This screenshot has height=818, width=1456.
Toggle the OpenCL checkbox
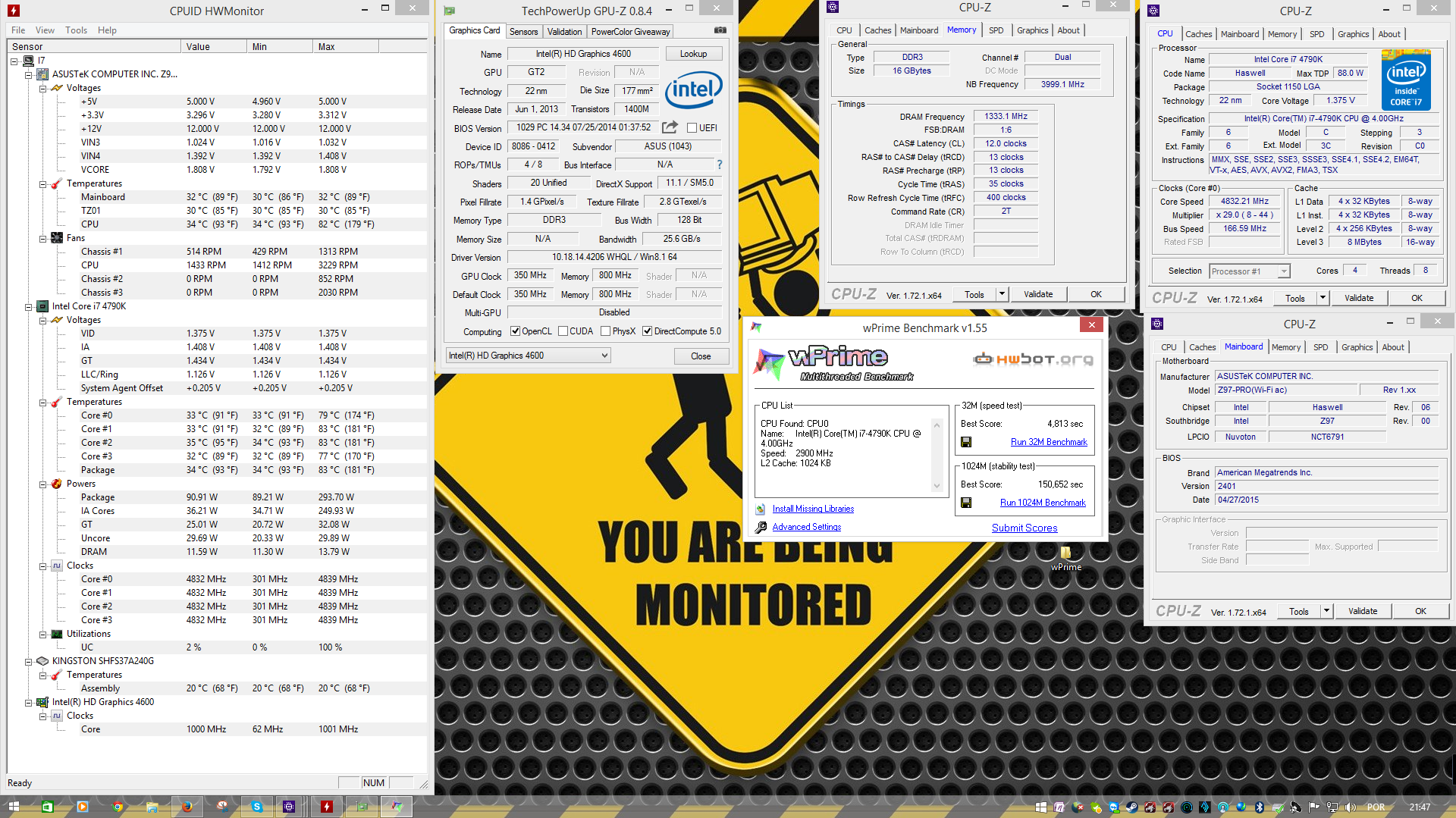coord(516,331)
